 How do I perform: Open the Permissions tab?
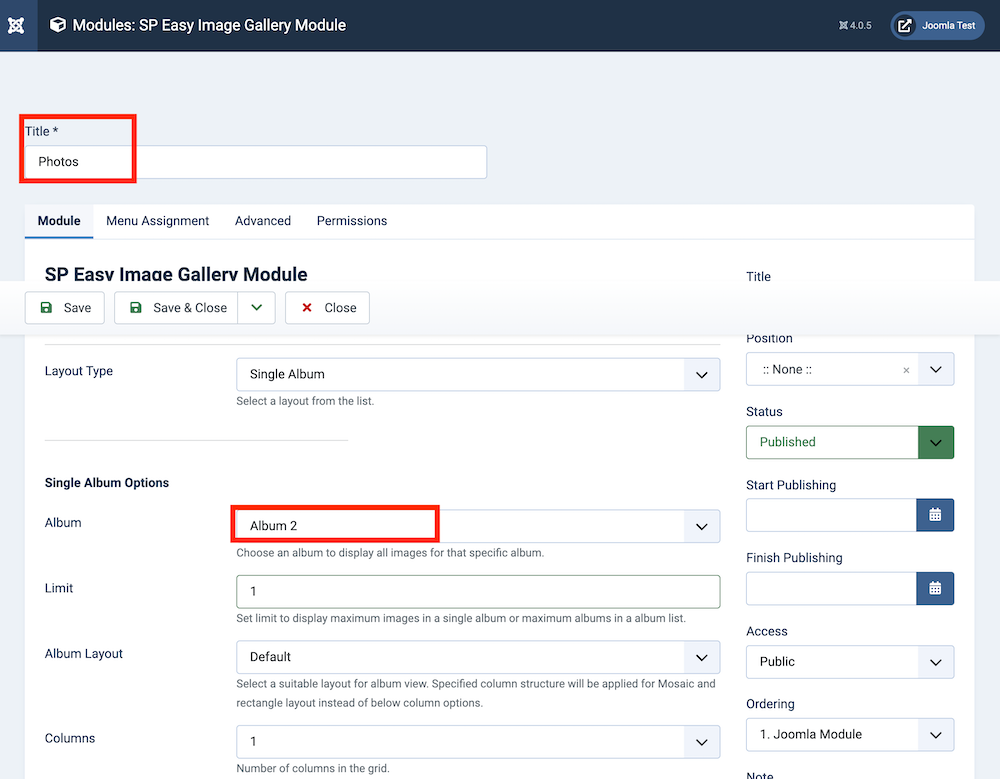click(x=351, y=221)
